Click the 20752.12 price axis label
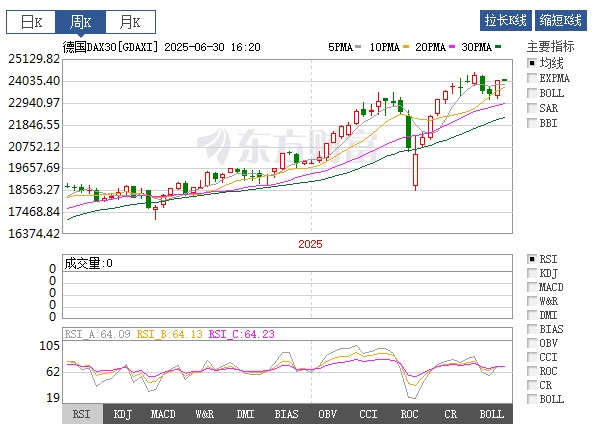 point(34,146)
